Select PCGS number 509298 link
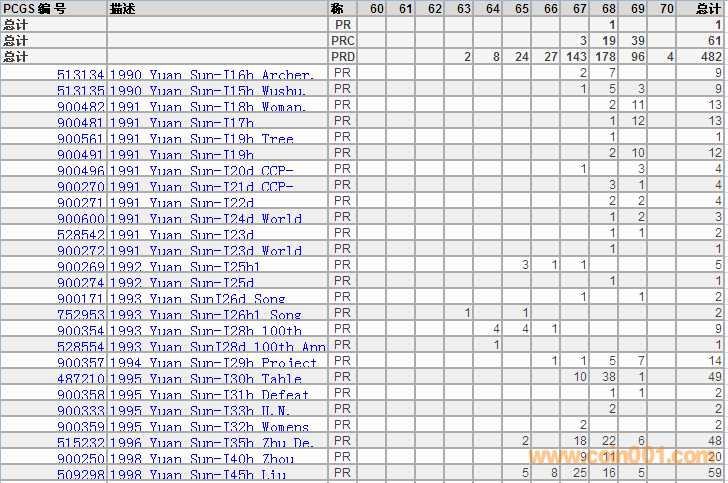The width and height of the screenshot is (728, 483). [x=80, y=474]
